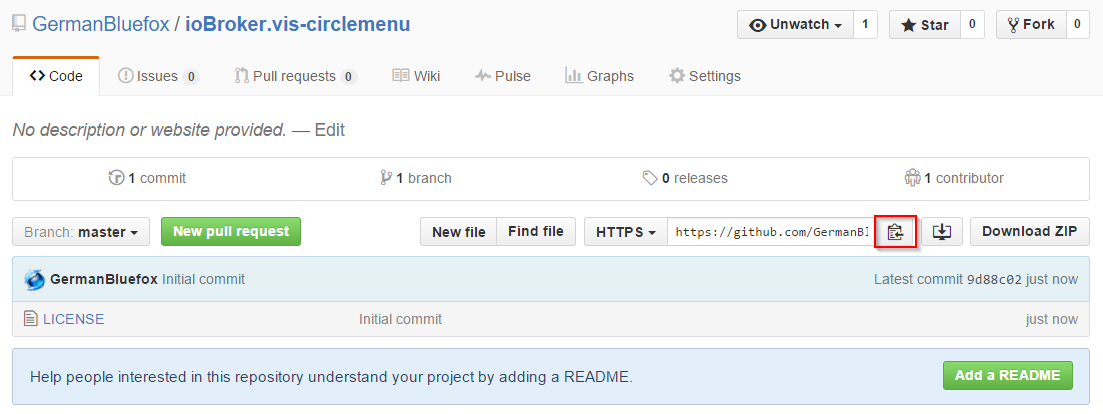Image resolution: width=1103 pixels, height=414 pixels.
Task: Click the Add a README button
Action: [x=1007, y=376]
